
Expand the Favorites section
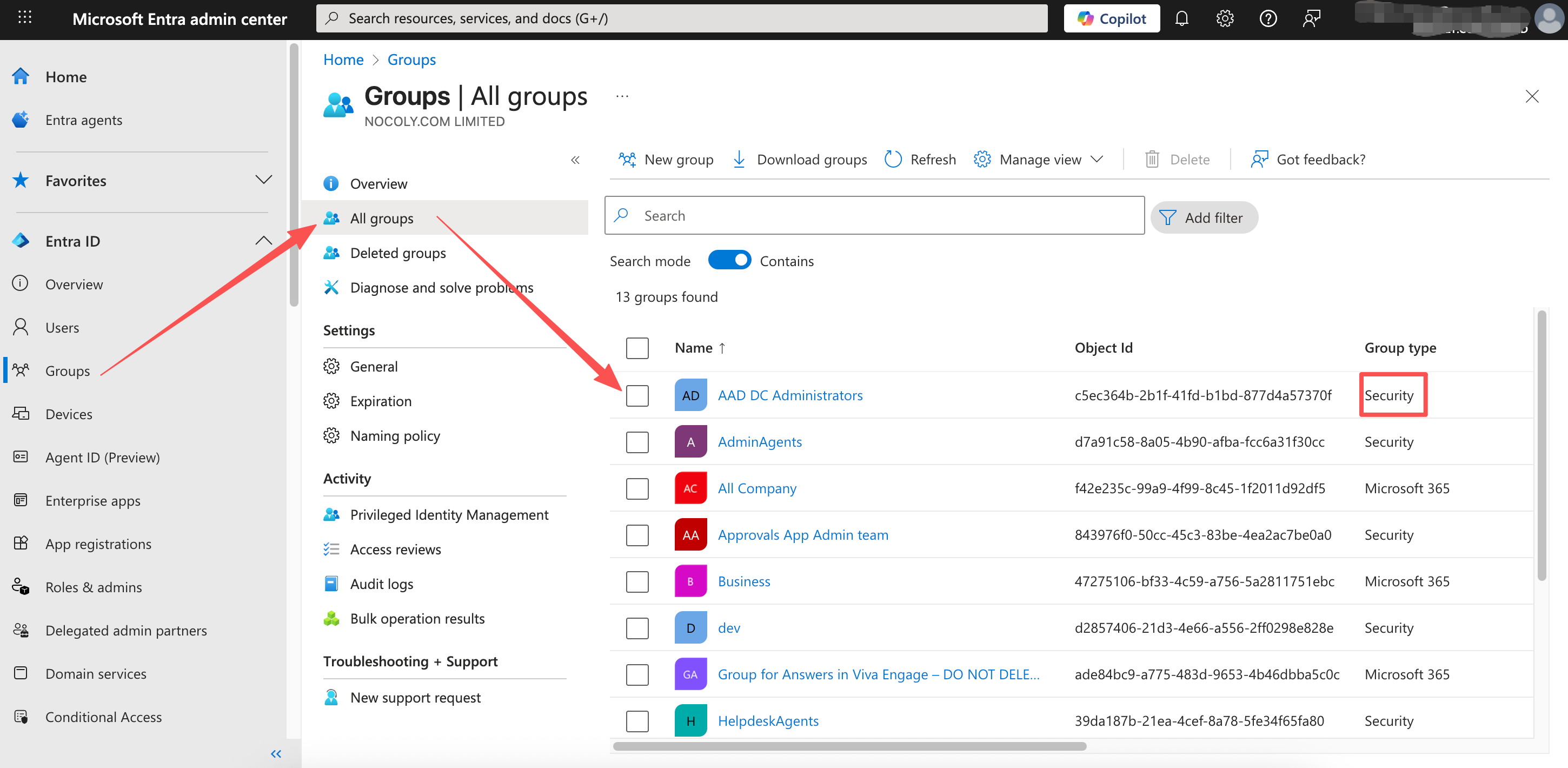point(263,180)
